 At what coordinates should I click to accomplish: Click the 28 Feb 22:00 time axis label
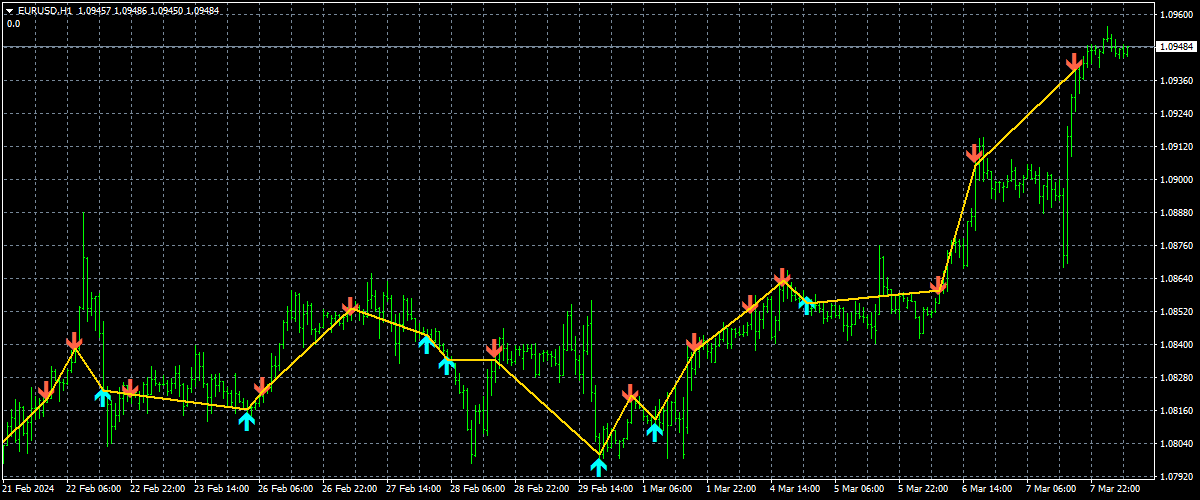[540, 490]
